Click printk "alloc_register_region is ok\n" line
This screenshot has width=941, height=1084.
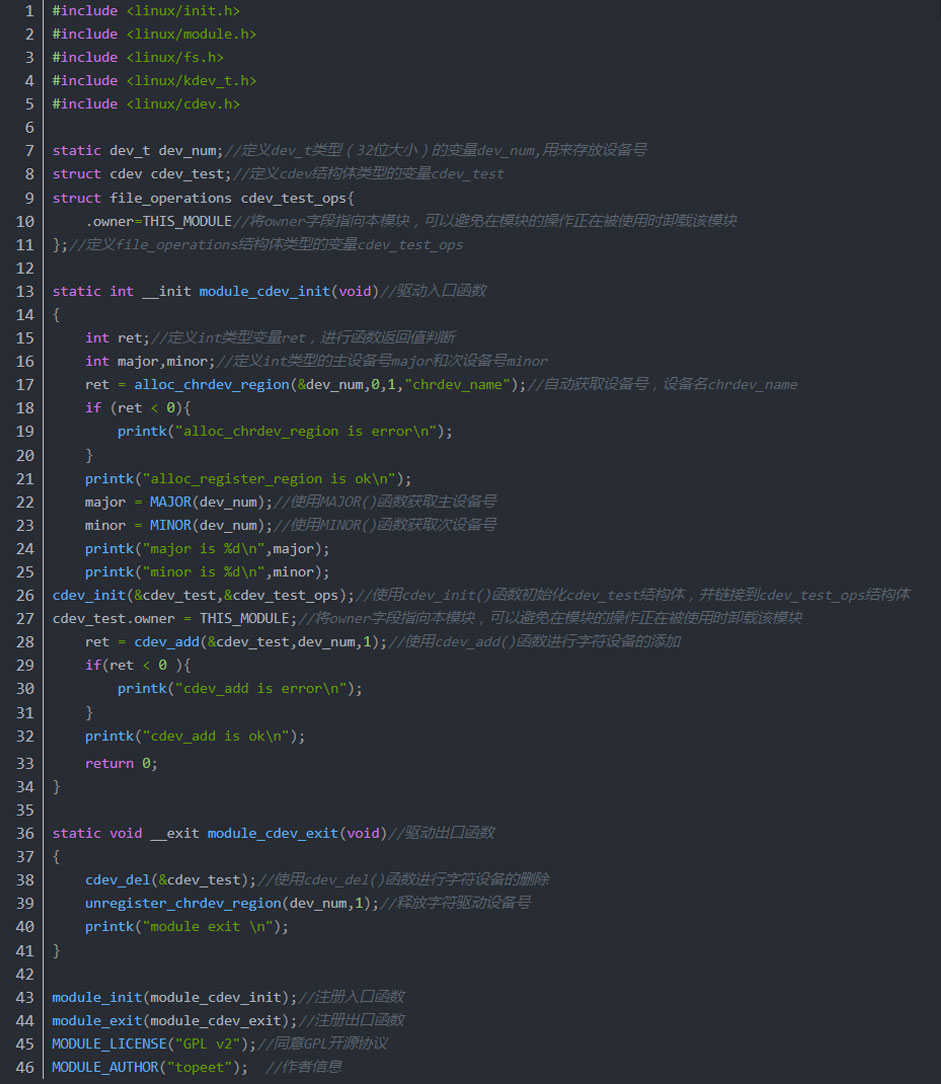(x=248, y=479)
